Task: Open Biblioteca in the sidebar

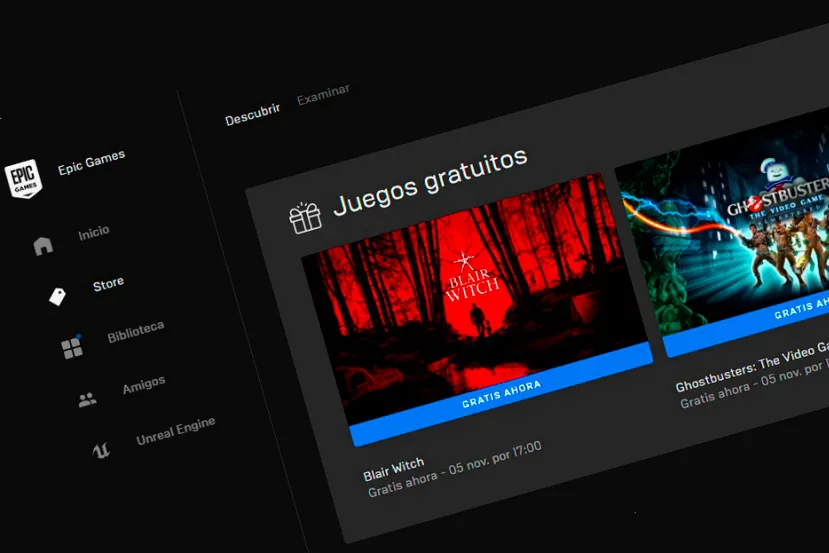Action: (136, 331)
